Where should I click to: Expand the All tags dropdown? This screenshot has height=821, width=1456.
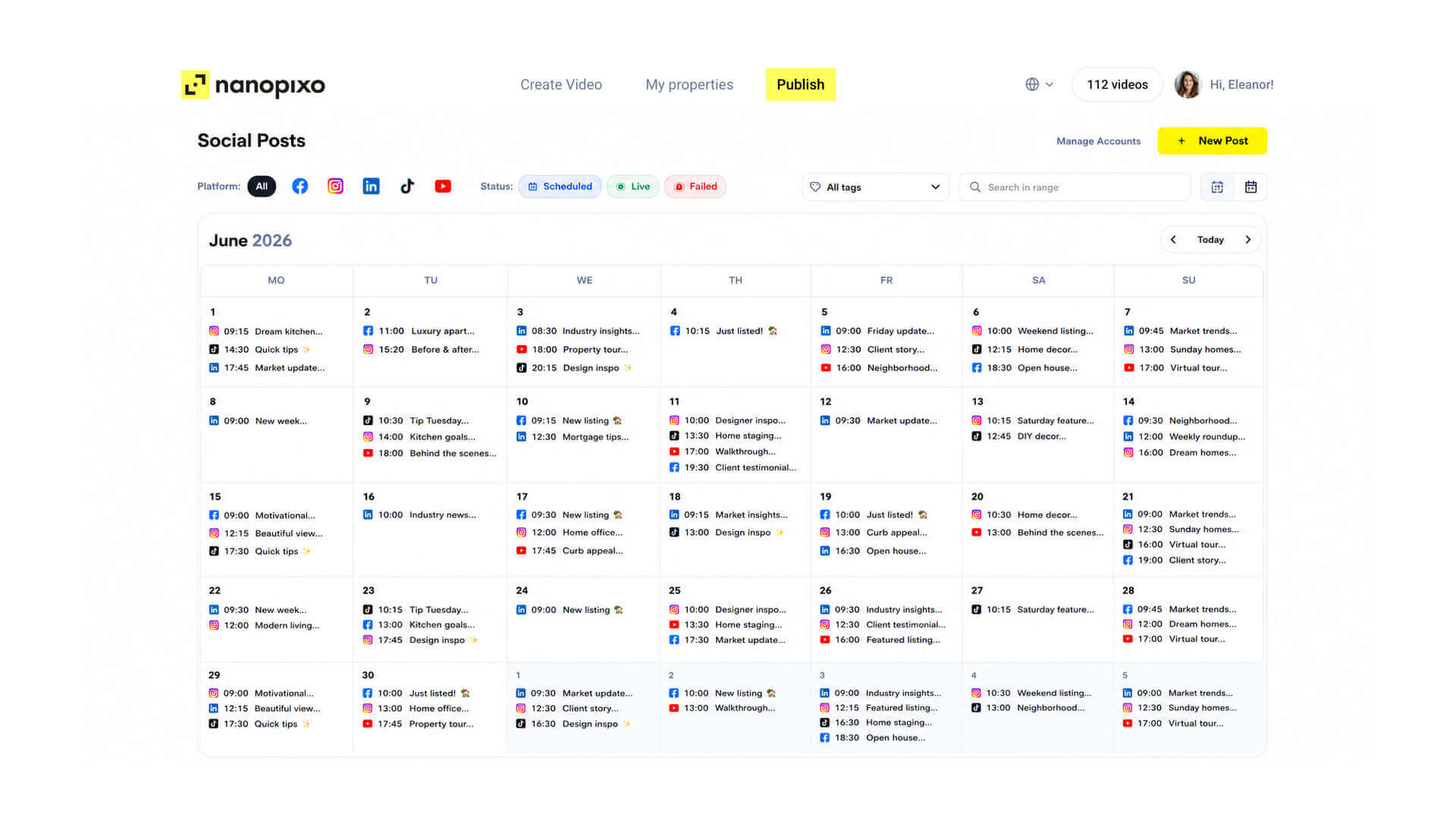click(x=876, y=187)
